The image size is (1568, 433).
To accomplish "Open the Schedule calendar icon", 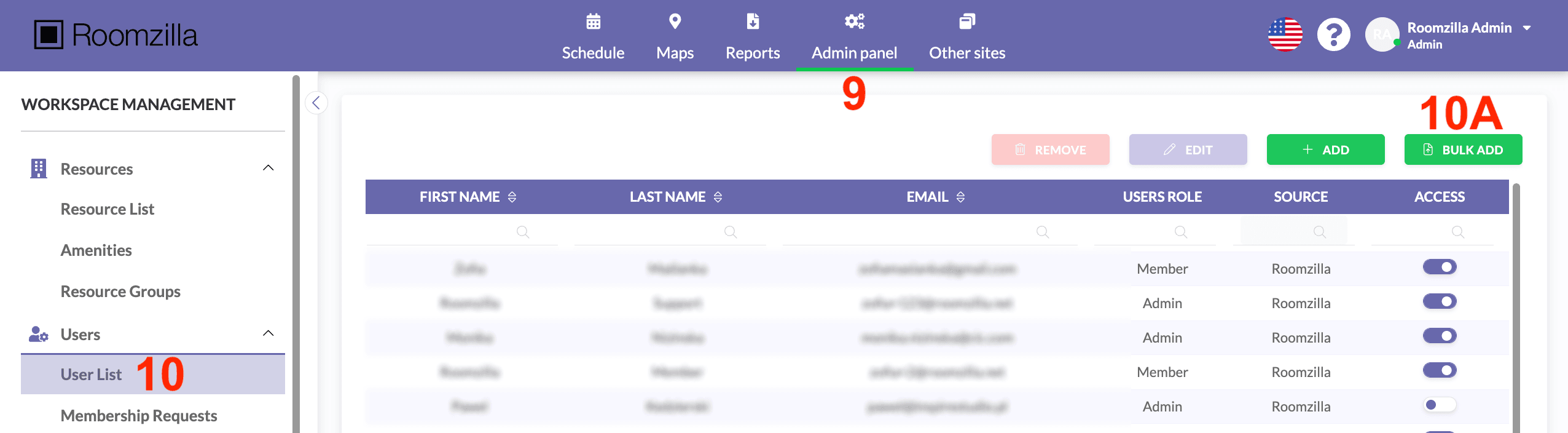I will (593, 22).
